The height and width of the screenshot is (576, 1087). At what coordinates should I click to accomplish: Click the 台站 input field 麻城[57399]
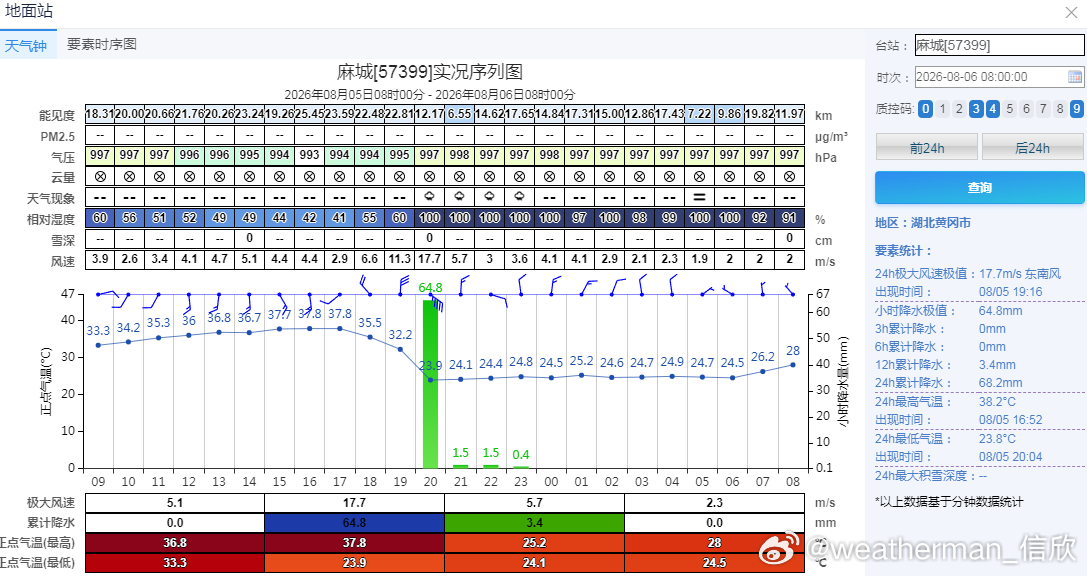[999, 46]
